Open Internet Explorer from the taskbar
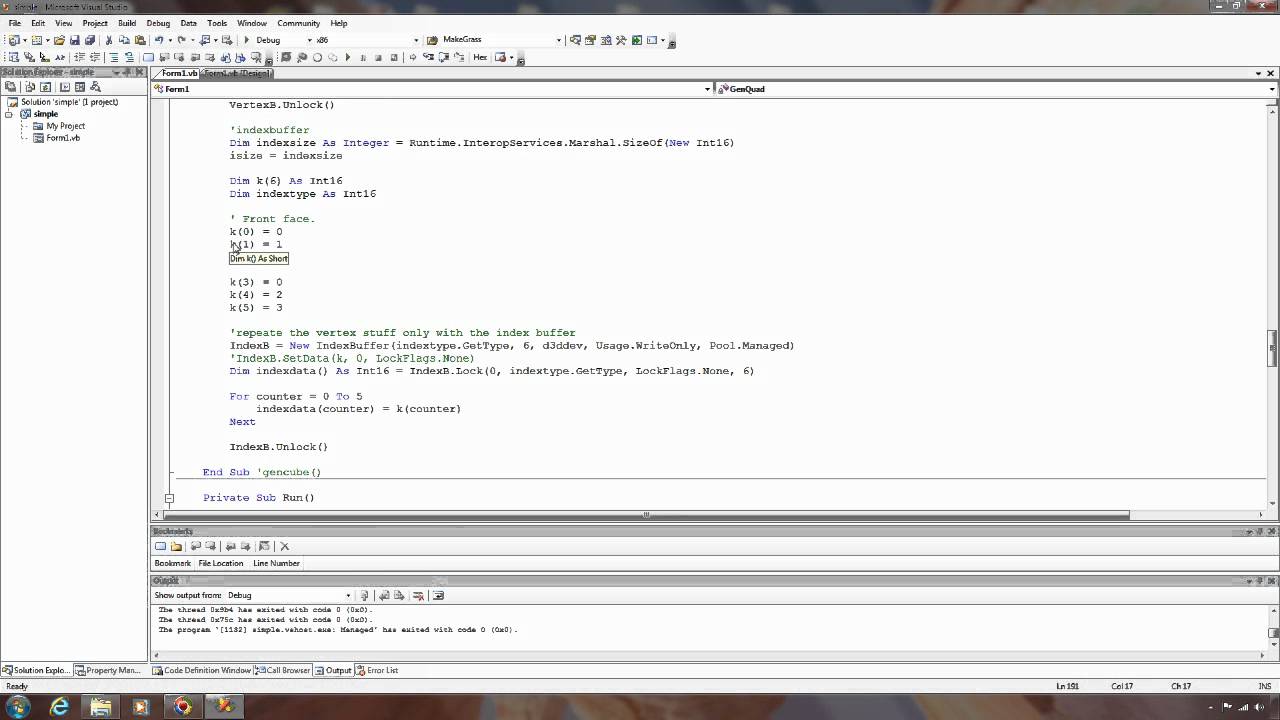Screen dimensions: 1280x720 [x=59, y=707]
